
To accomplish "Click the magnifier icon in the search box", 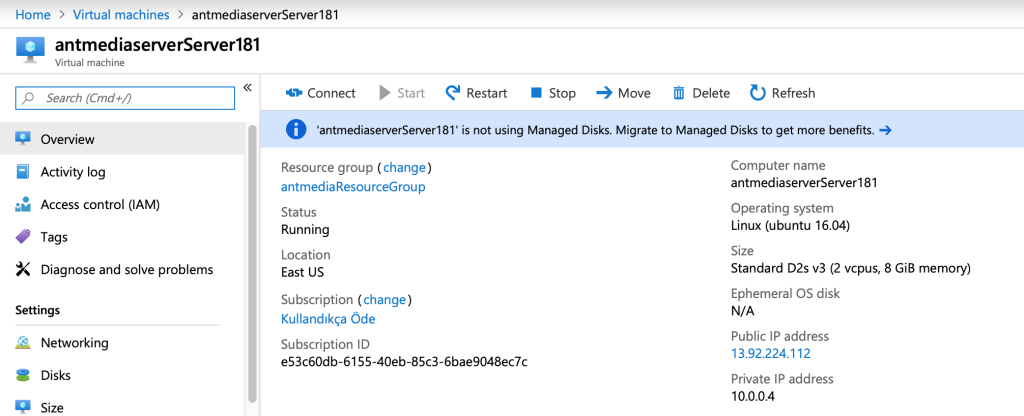I will [x=28, y=99].
